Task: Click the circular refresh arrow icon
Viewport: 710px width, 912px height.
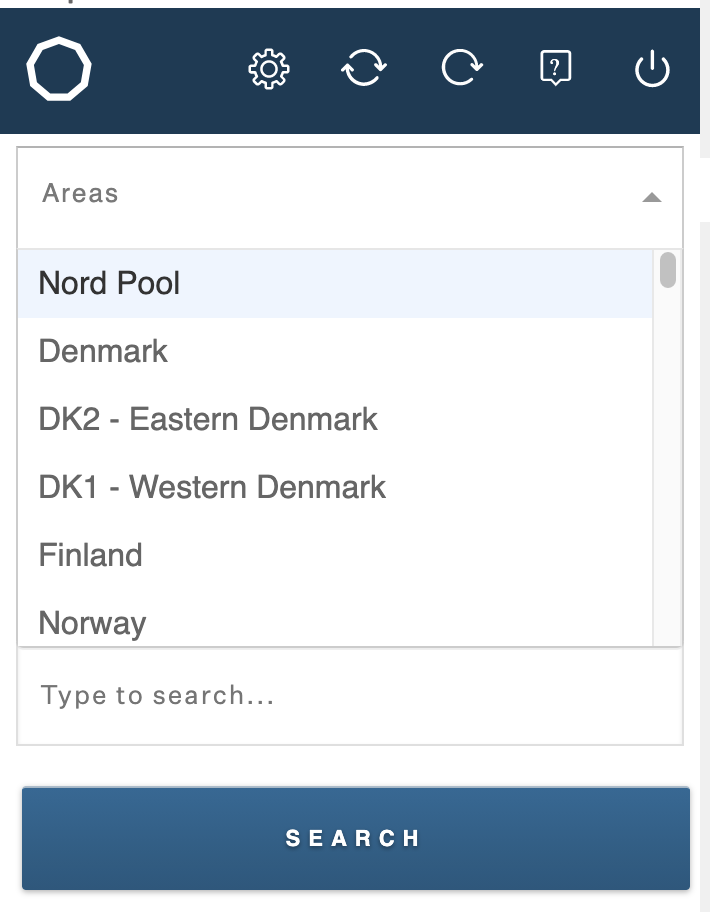Action: (x=462, y=67)
